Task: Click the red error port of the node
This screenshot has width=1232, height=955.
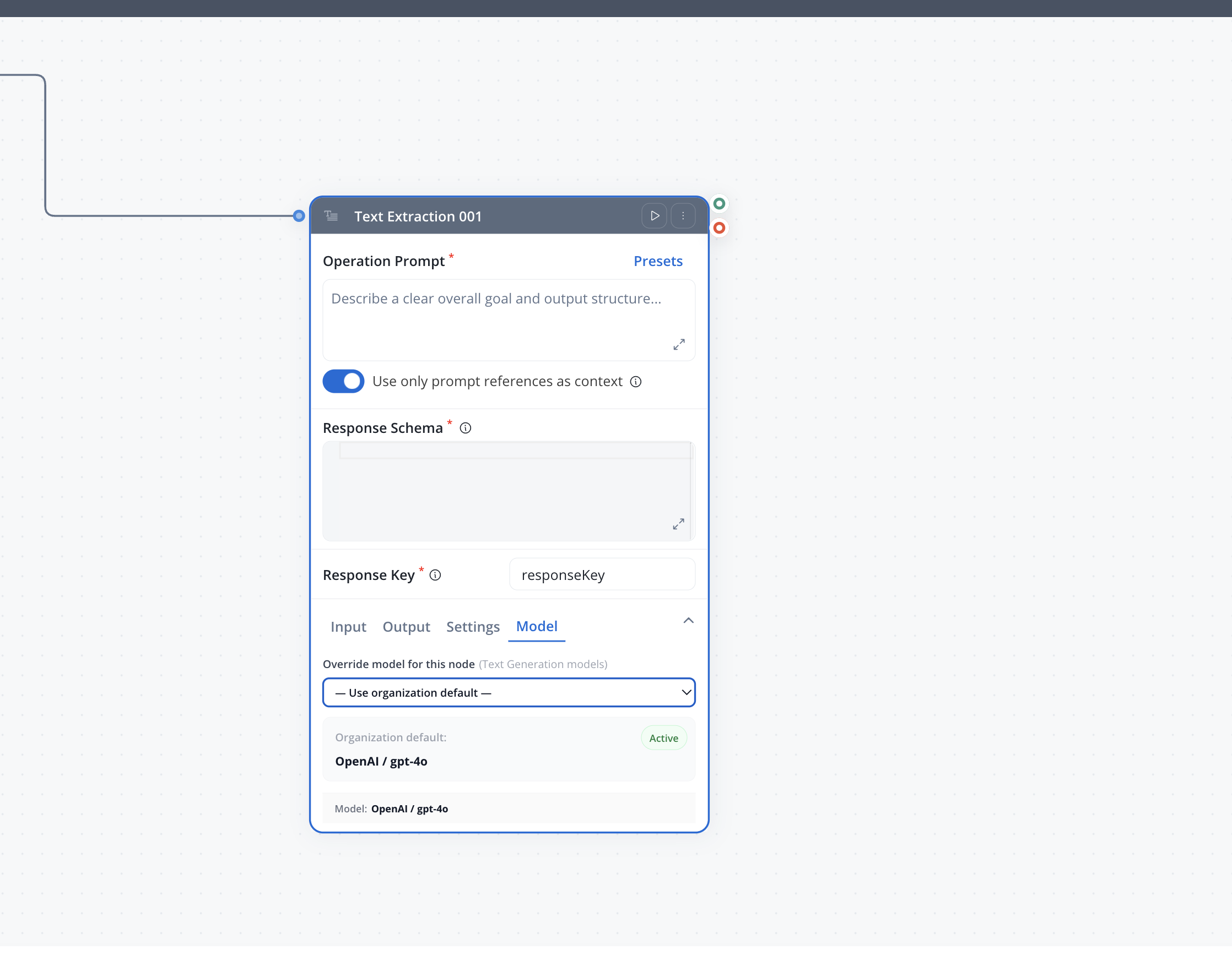Action: (x=719, y=229)
